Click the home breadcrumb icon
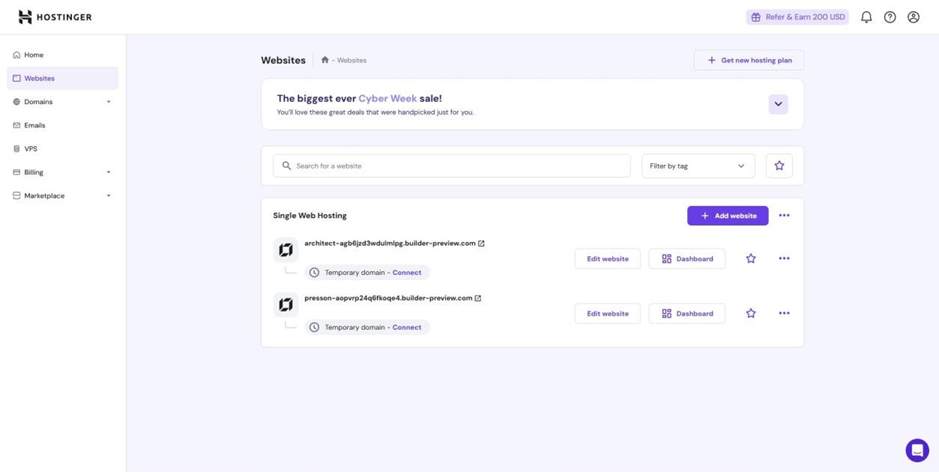The width and height of the screenshot is (939, 472). pos(325,60)
